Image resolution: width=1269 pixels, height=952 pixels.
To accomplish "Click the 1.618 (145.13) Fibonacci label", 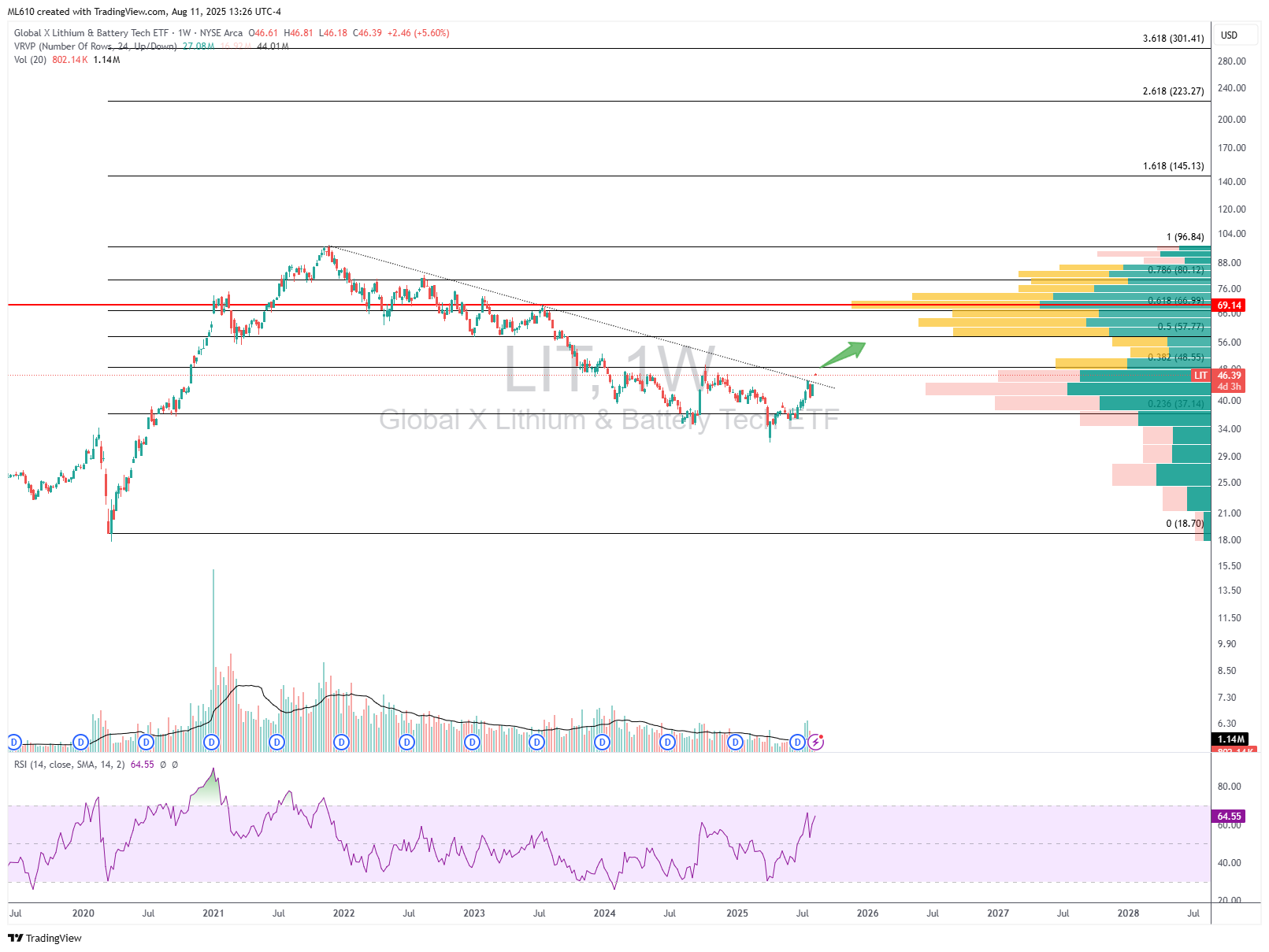I will 1173,166.
